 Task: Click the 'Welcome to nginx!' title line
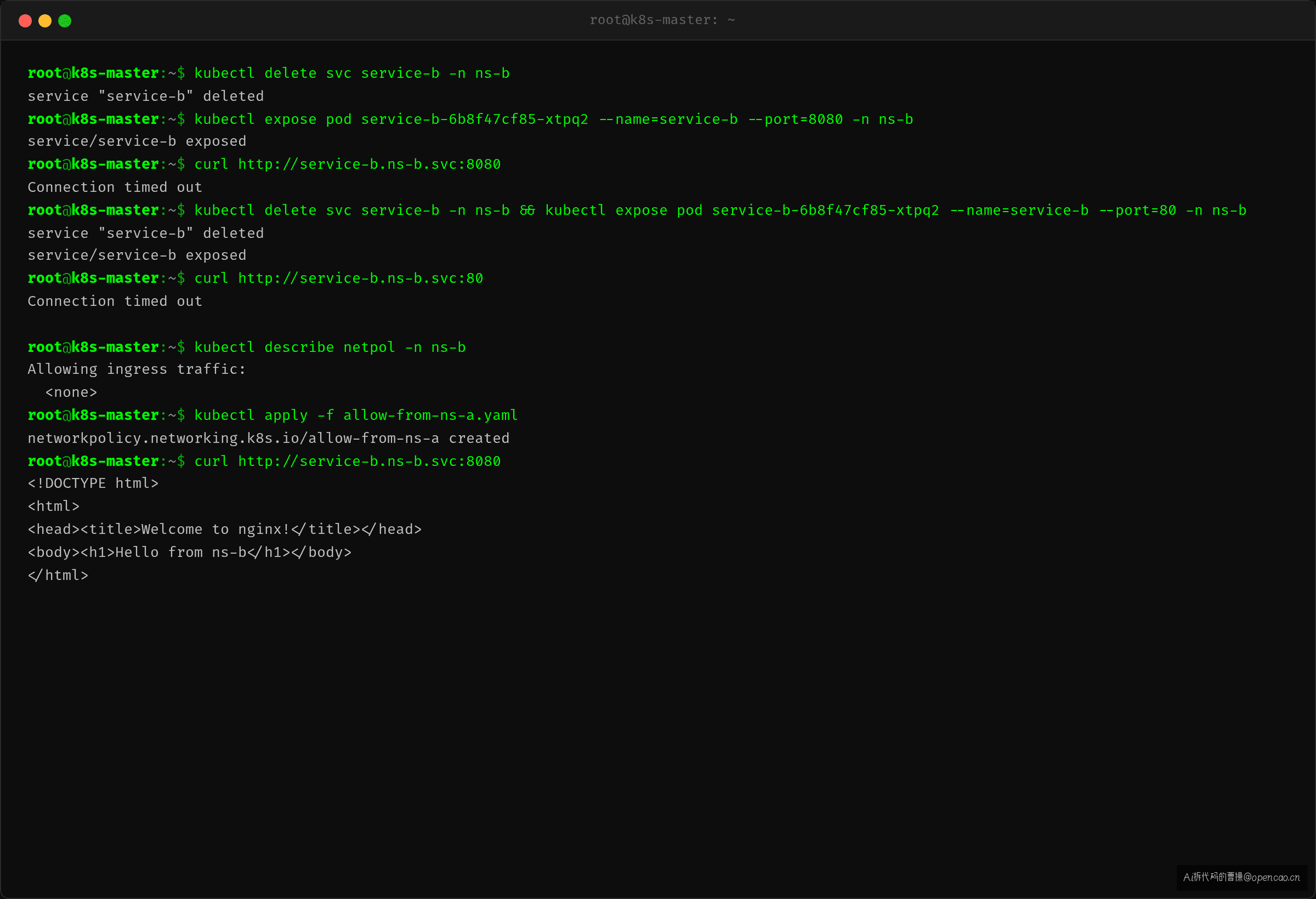coord(225,530)
